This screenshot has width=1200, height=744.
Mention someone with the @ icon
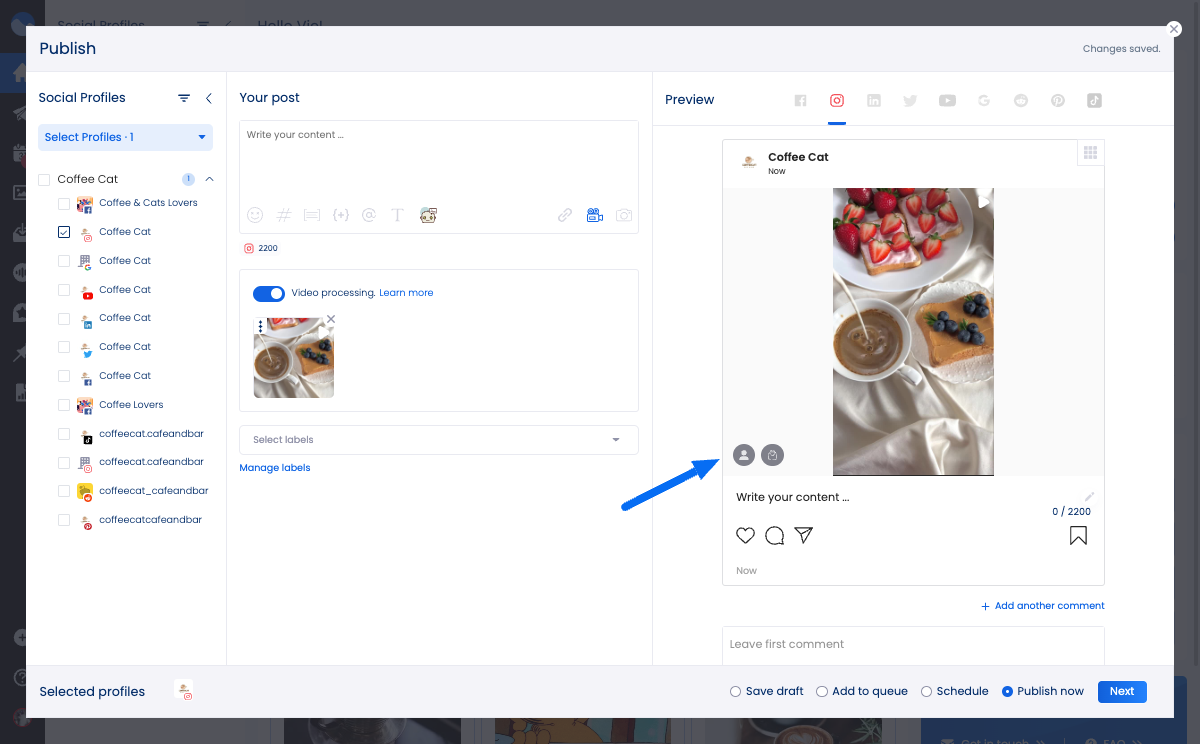point(369,215)
